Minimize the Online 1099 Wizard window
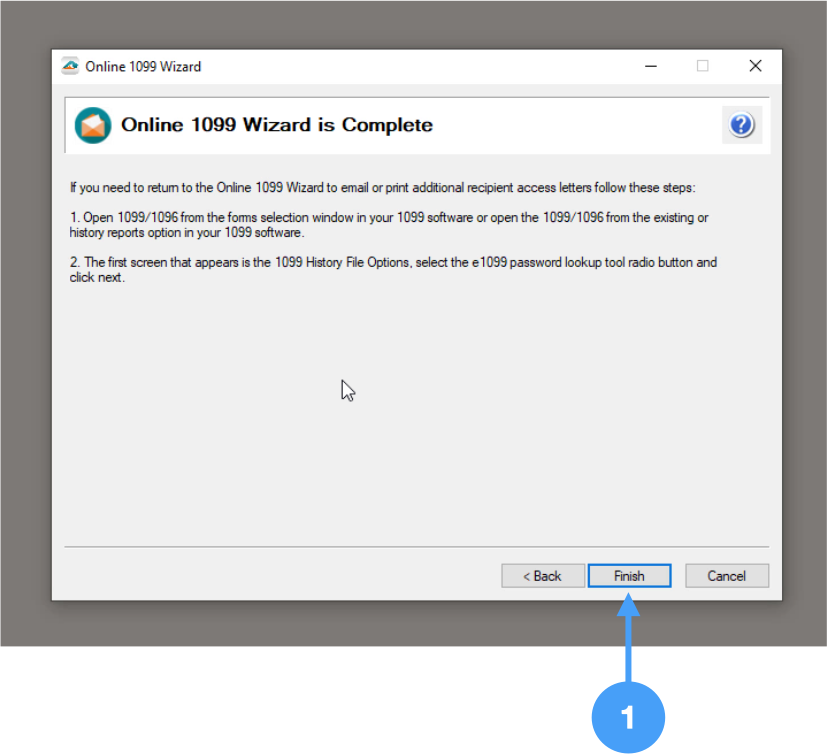This screenshot has height=754, width=827. pyautogui.click(x=651, y=66)
